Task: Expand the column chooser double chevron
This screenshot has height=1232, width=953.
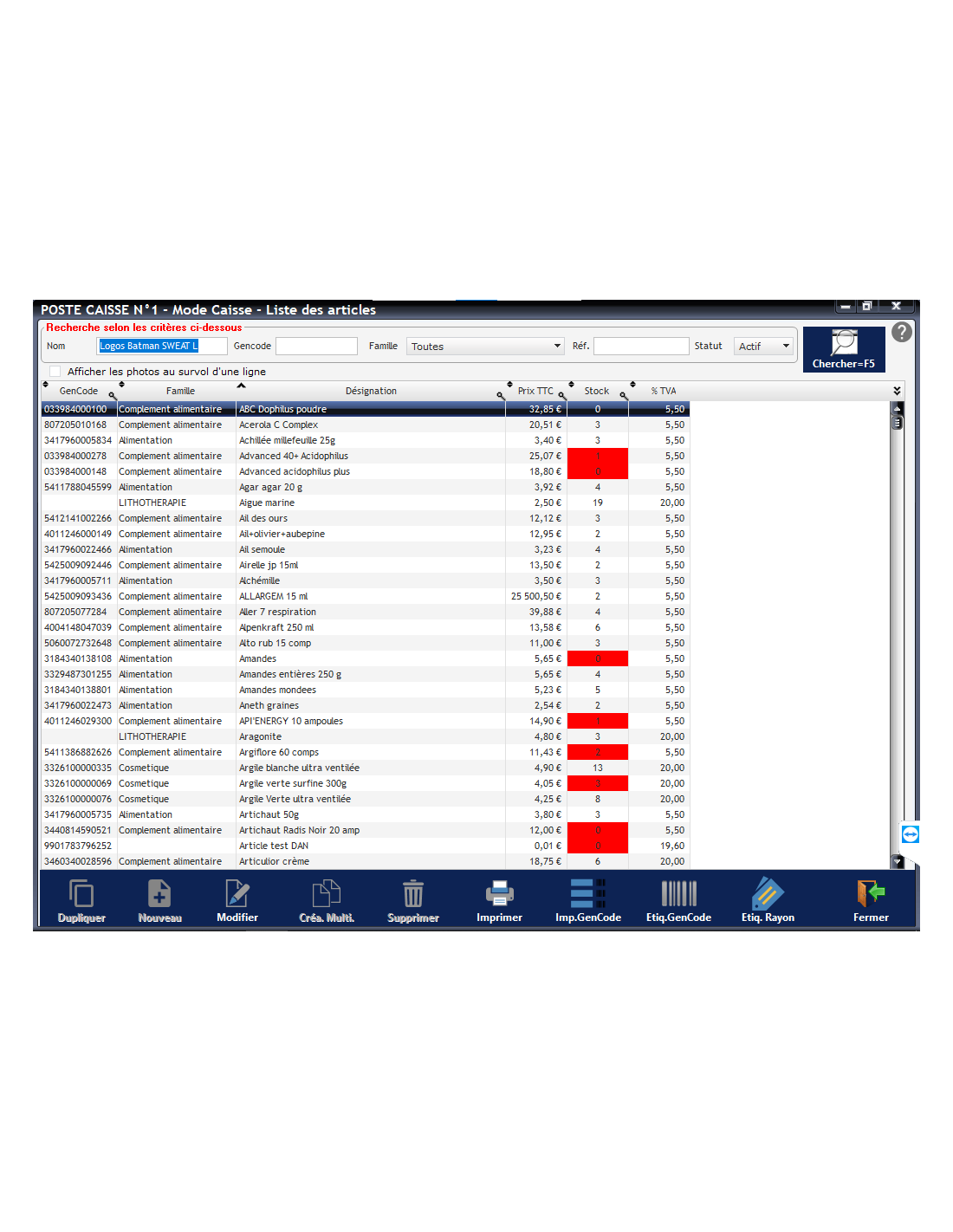Action: click(x=897, y=391)
